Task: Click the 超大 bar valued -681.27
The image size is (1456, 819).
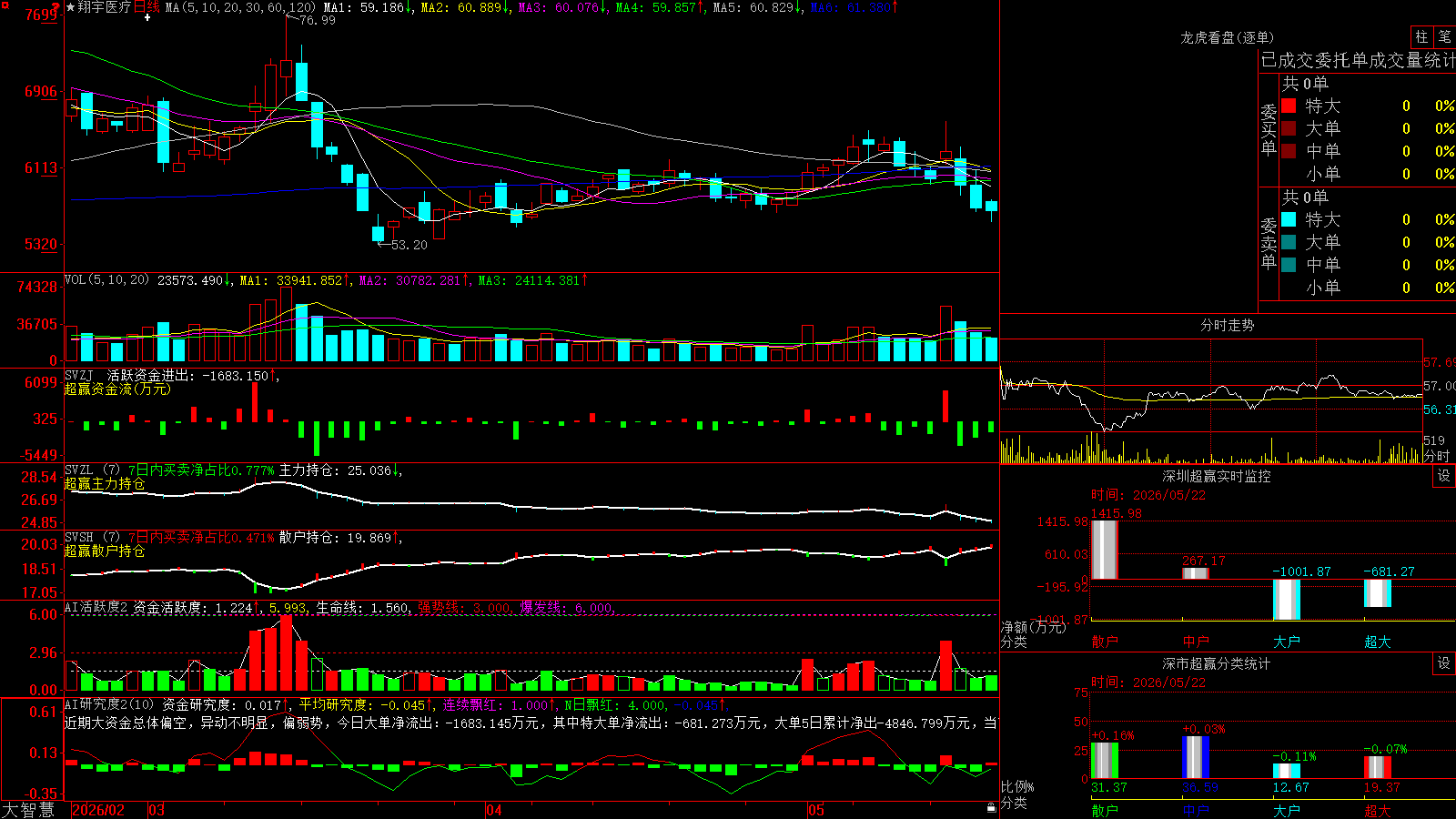Action: coord(1378,593)
